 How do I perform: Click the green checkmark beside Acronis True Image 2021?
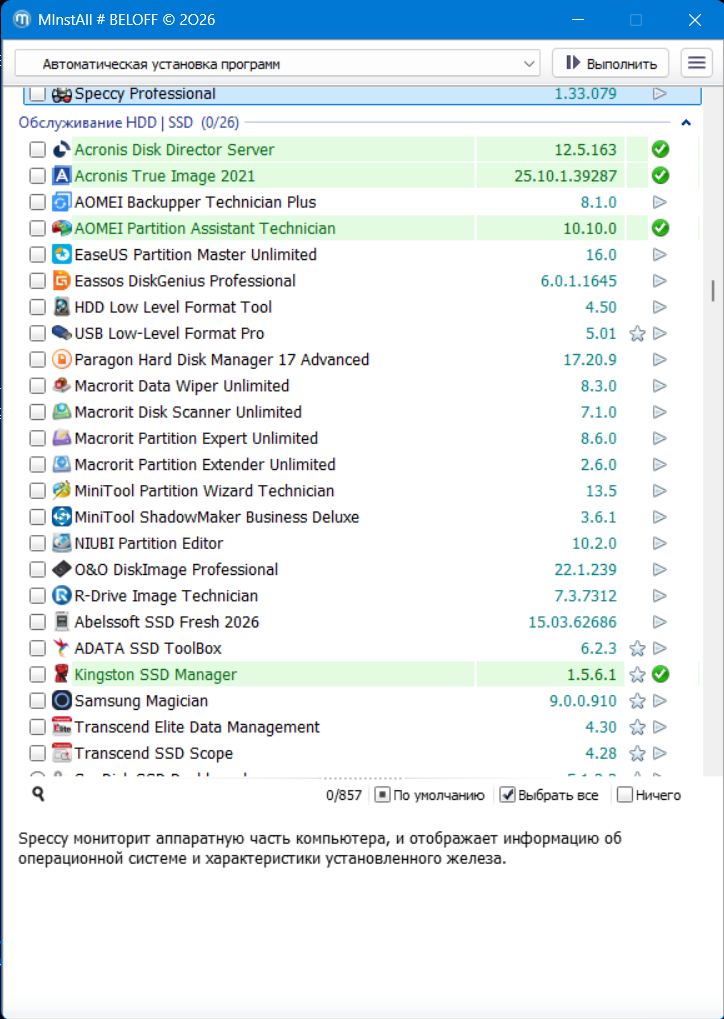coord(659,176)
